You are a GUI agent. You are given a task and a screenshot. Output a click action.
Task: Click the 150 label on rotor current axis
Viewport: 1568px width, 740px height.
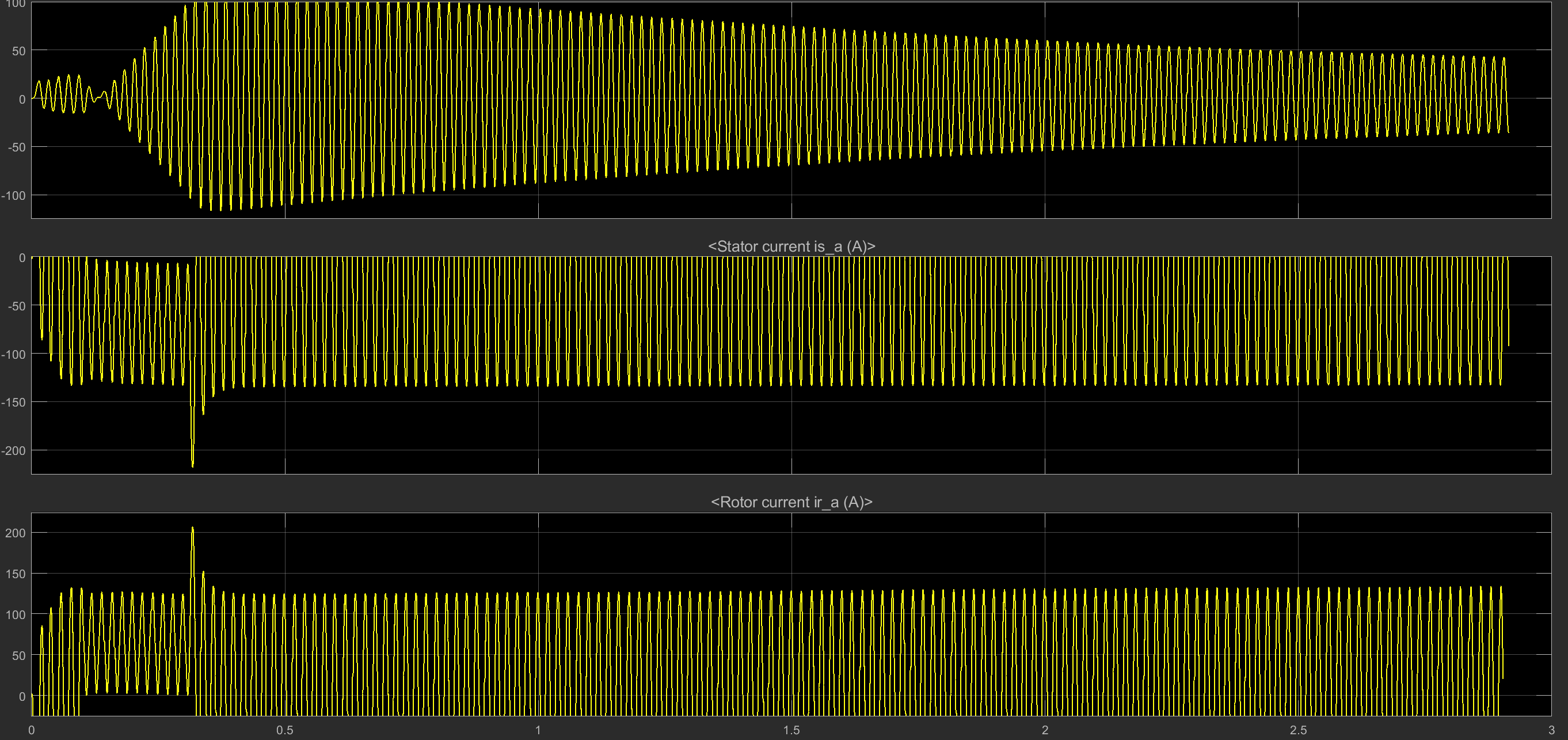coord(15,574)
